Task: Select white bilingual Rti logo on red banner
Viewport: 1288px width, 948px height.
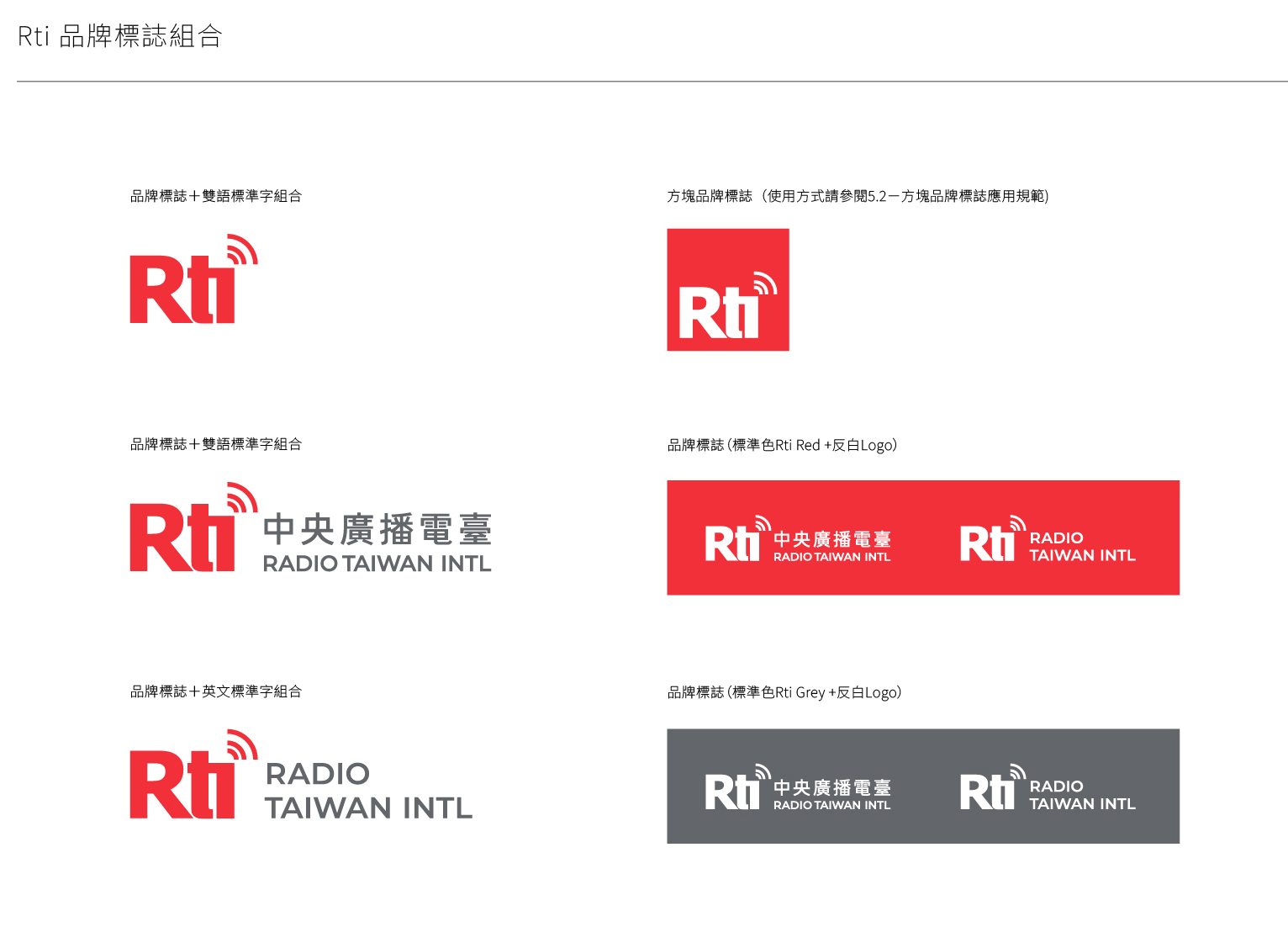Action: 797,539
